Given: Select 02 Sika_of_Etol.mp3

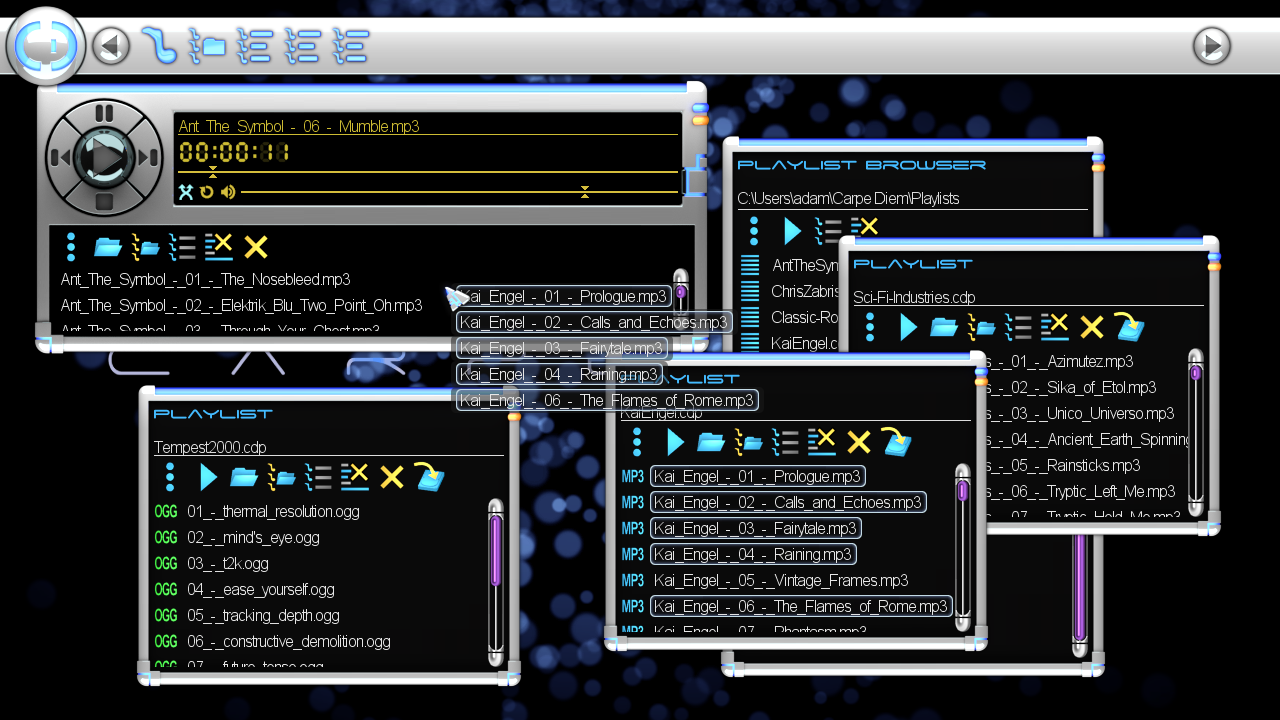Looking at the screenshot, I should 1070,387.
